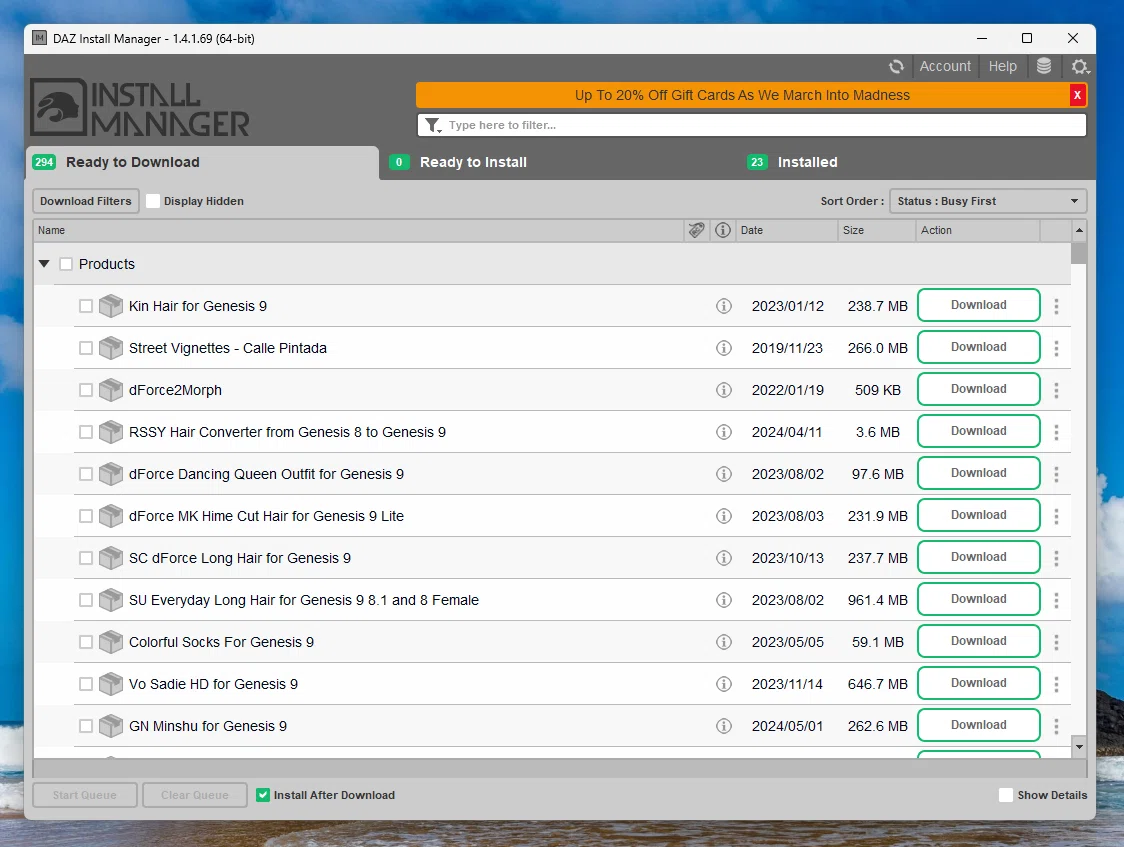1124x847 pixels.
Task: Check dForce2Morph checkbox
Action: (86, 390)
